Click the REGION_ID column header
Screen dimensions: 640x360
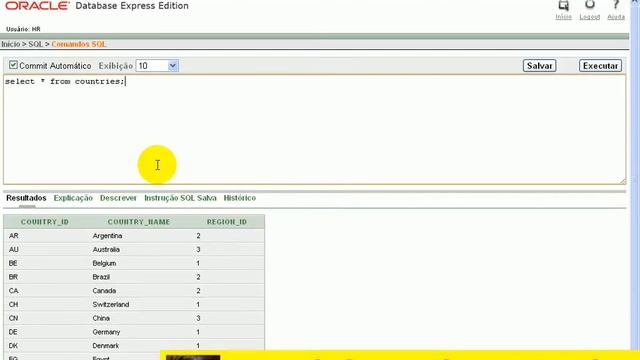(x=227, y=222)
